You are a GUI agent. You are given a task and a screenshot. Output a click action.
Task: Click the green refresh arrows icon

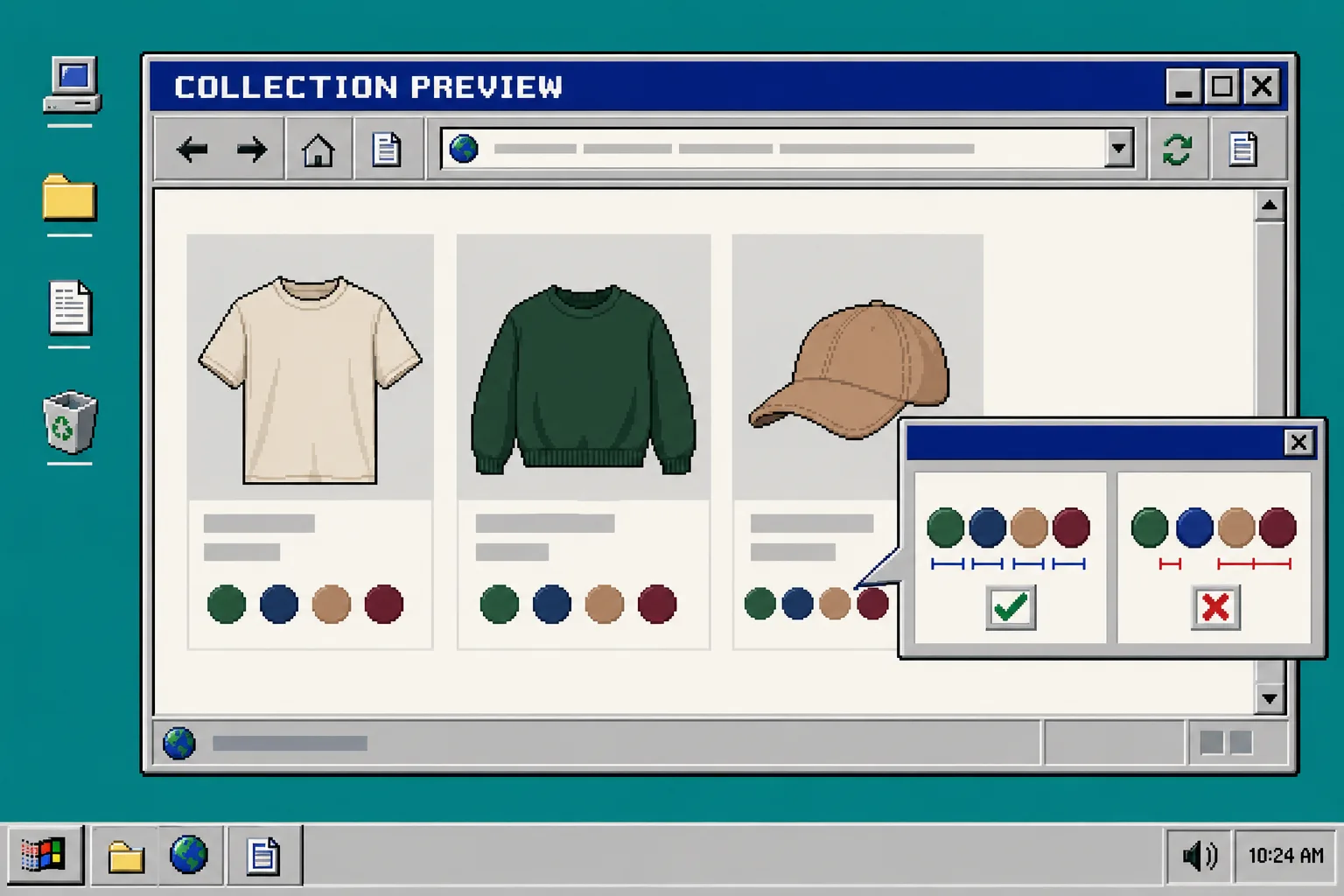click(1177, 150)
